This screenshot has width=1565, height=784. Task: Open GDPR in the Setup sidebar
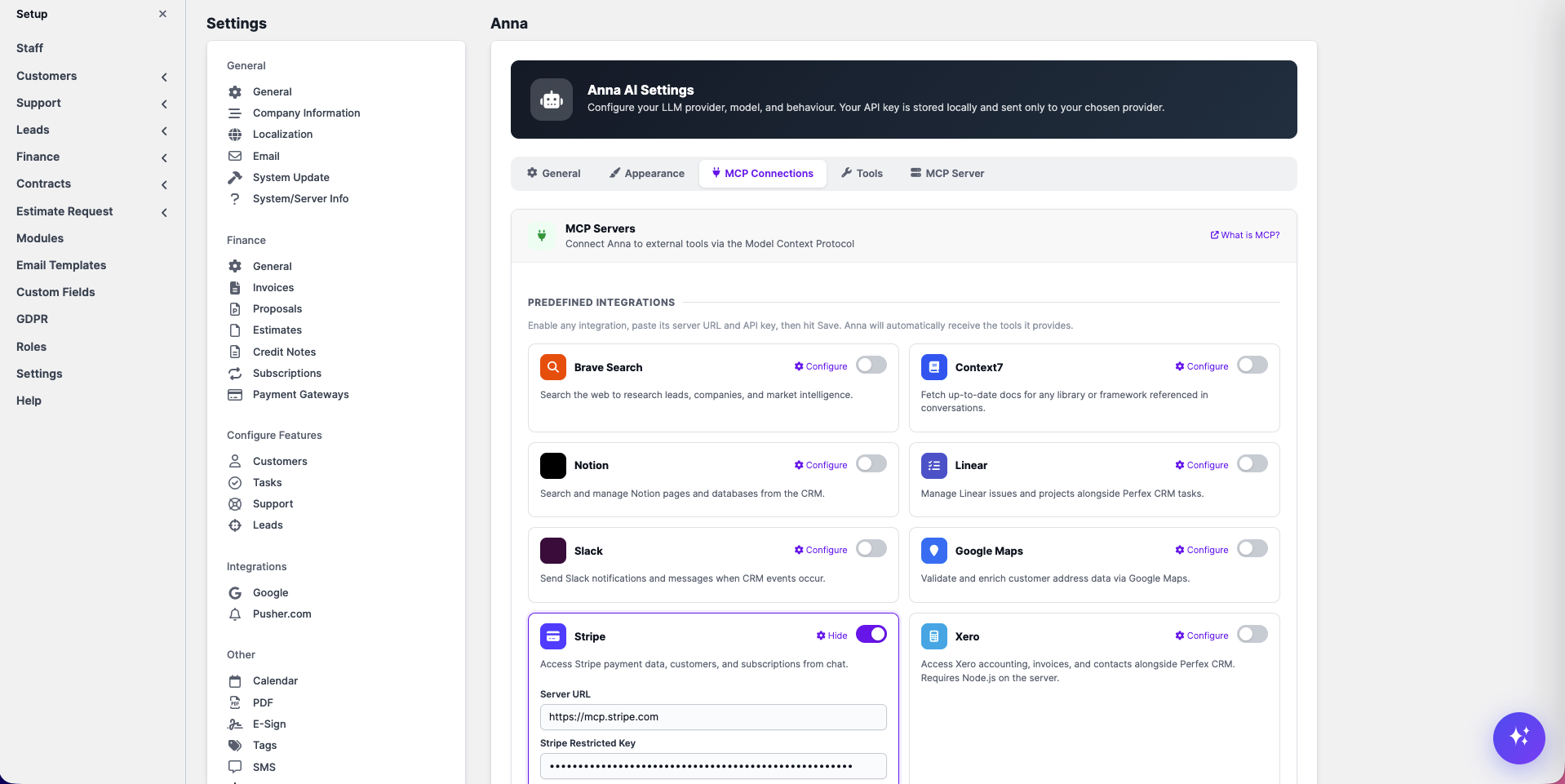coord(33,319)
